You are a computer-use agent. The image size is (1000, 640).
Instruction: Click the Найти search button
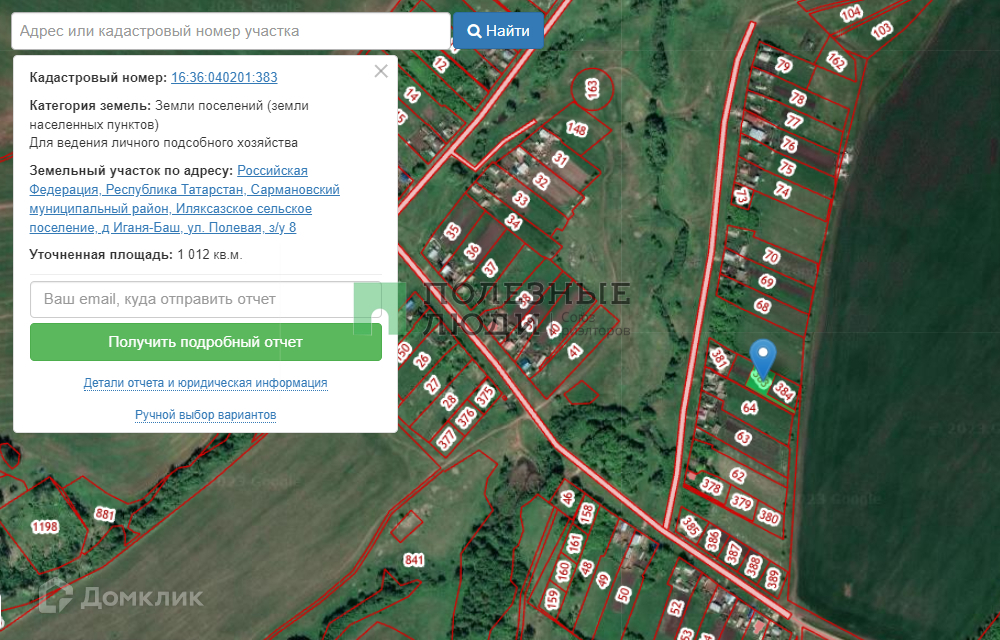pos(498,31)
